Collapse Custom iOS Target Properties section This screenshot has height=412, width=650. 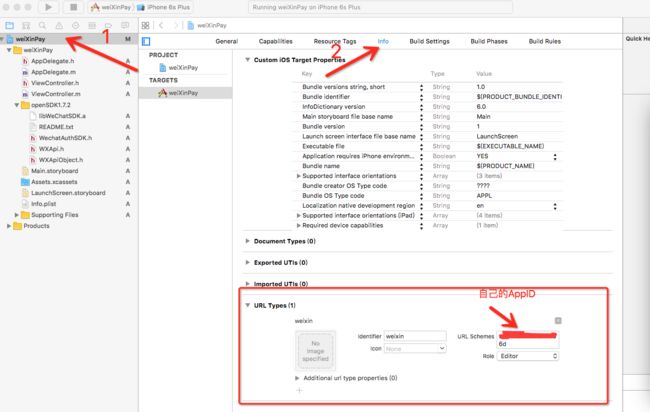(247, 60)
